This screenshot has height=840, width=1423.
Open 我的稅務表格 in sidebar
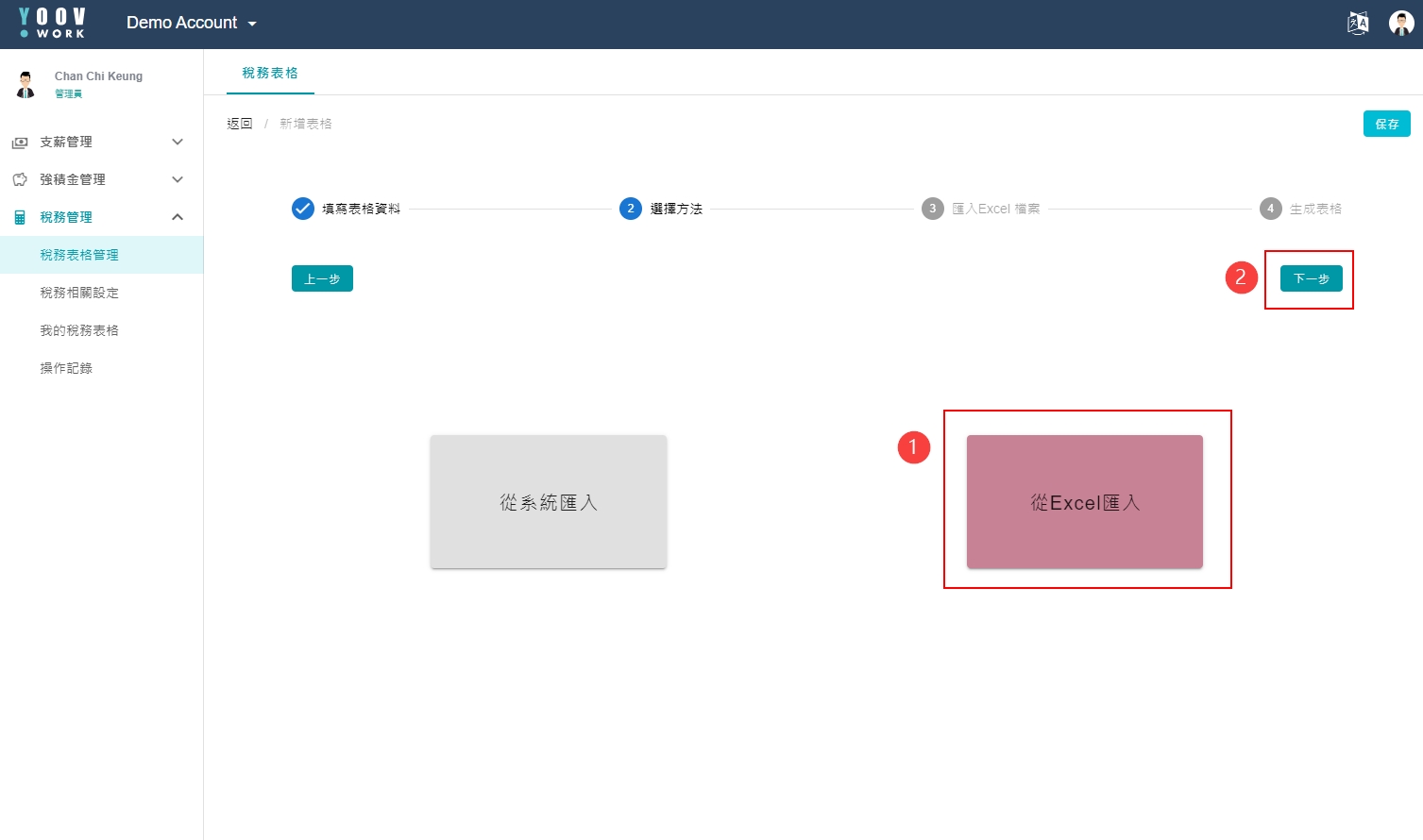point(79,330)
